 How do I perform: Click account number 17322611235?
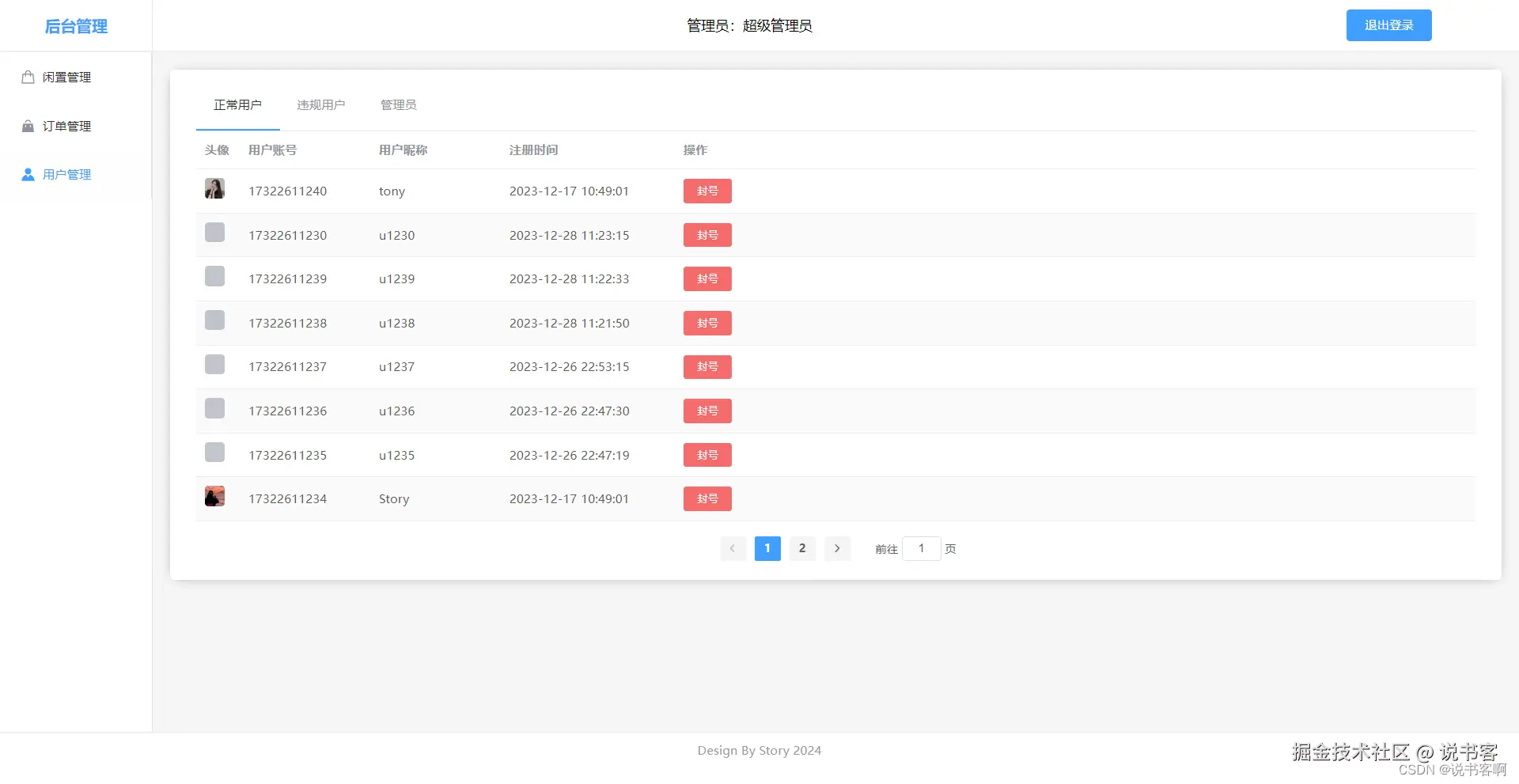tap(288, 455)
